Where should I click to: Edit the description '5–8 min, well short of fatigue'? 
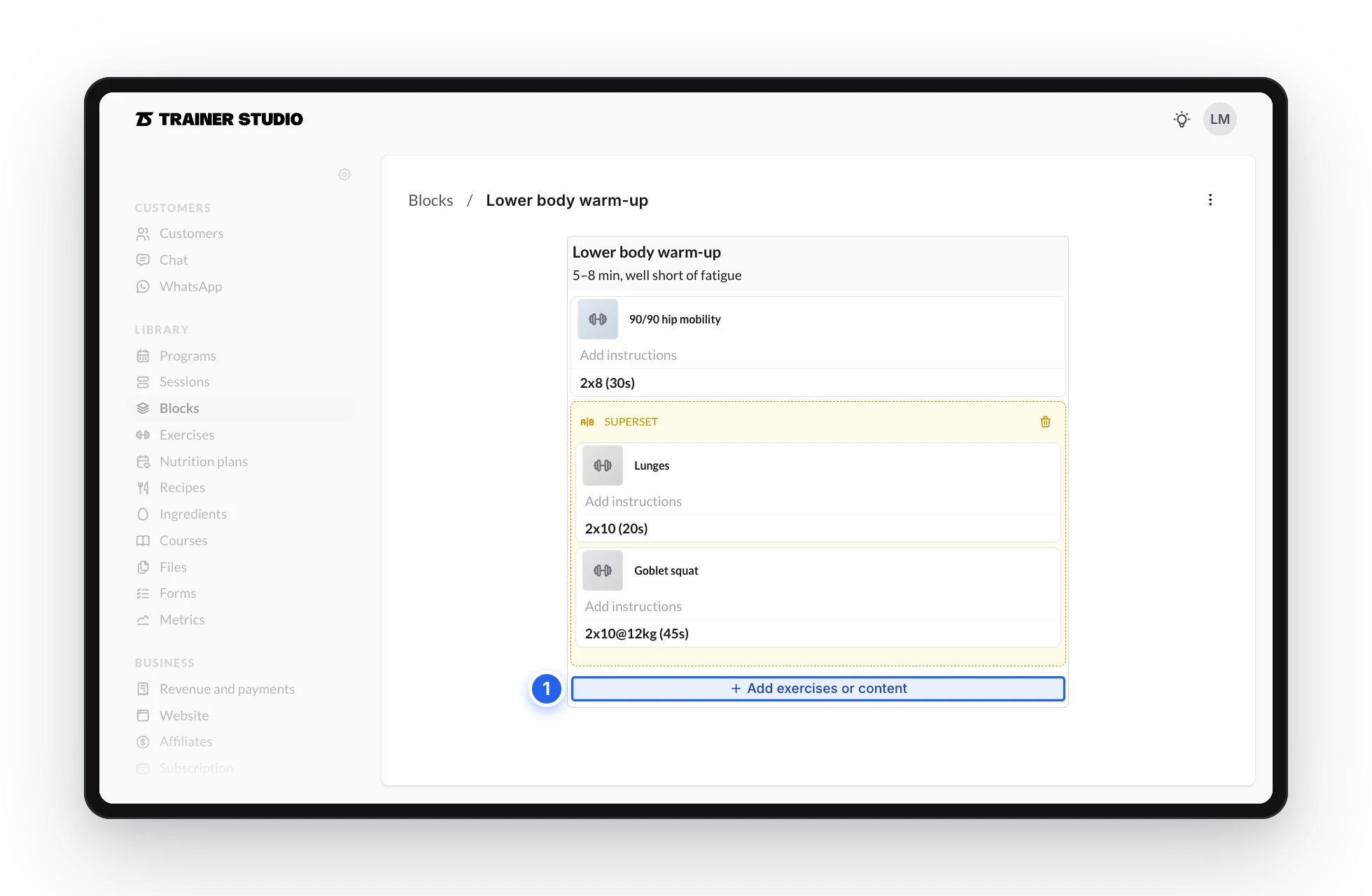click(x=657, y=275)
